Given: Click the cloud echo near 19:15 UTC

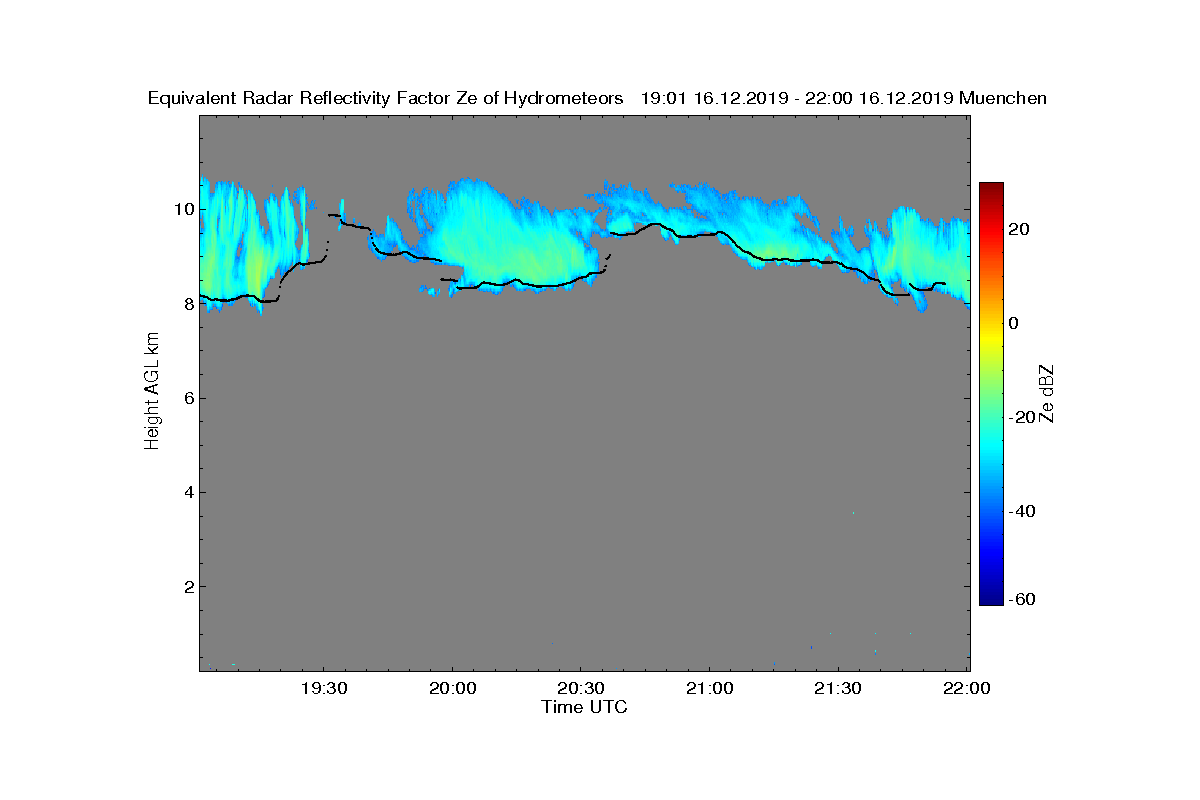Looking at the screenshot, I should [x=256, y=245].
